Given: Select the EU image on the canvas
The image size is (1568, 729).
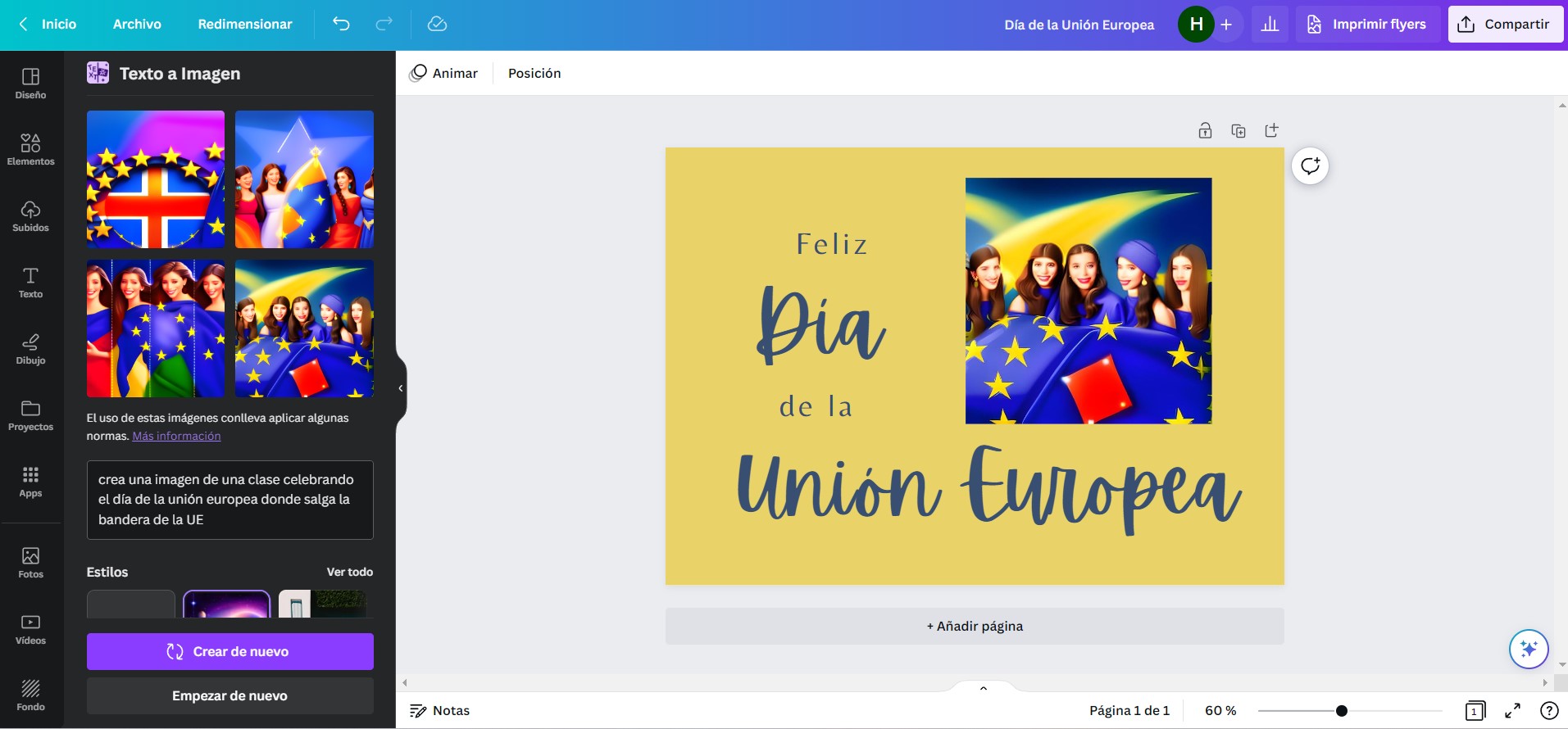Looking at the screenshot, I should click(x=1089, y=301).
